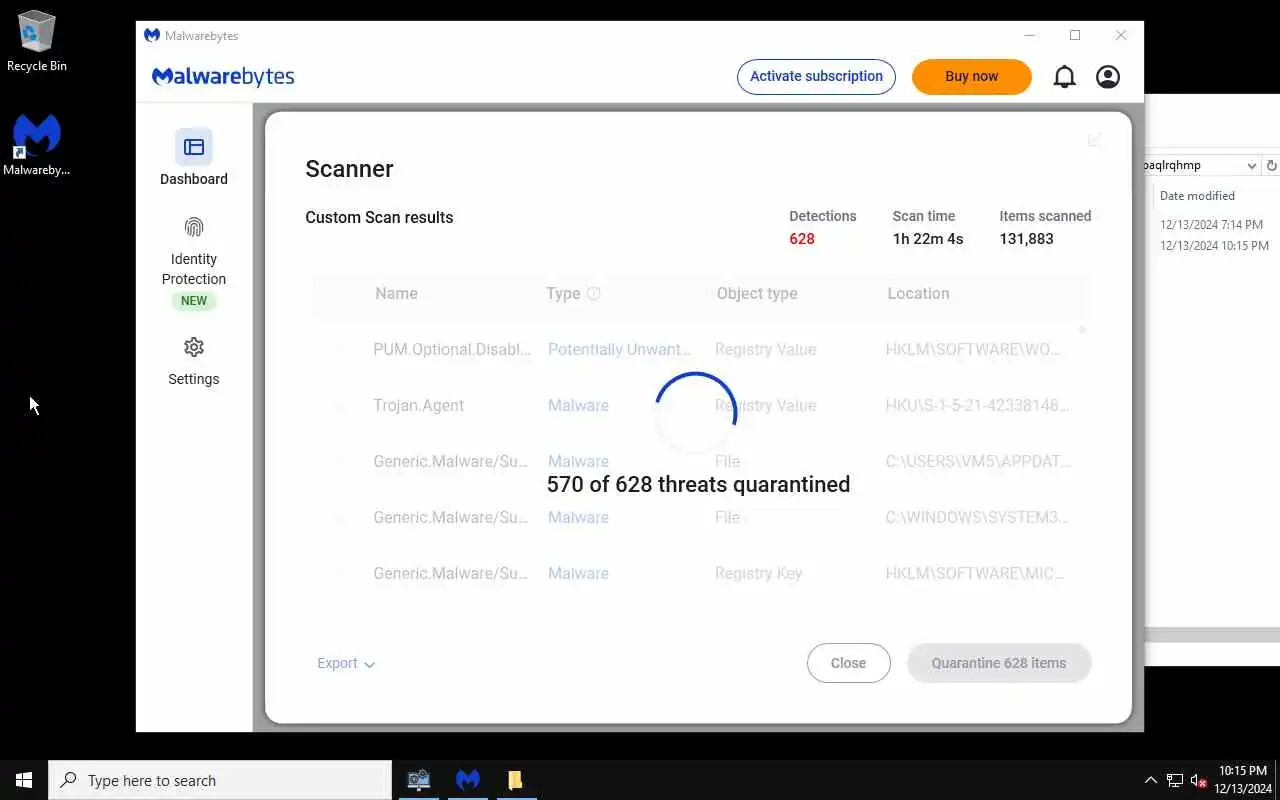Image resolution: width=1280 pixels, height=800 pixels.
Task: Select 12/13/2024 7:14 PM entry in Explorer
Action: click(x=1212, y=225)
